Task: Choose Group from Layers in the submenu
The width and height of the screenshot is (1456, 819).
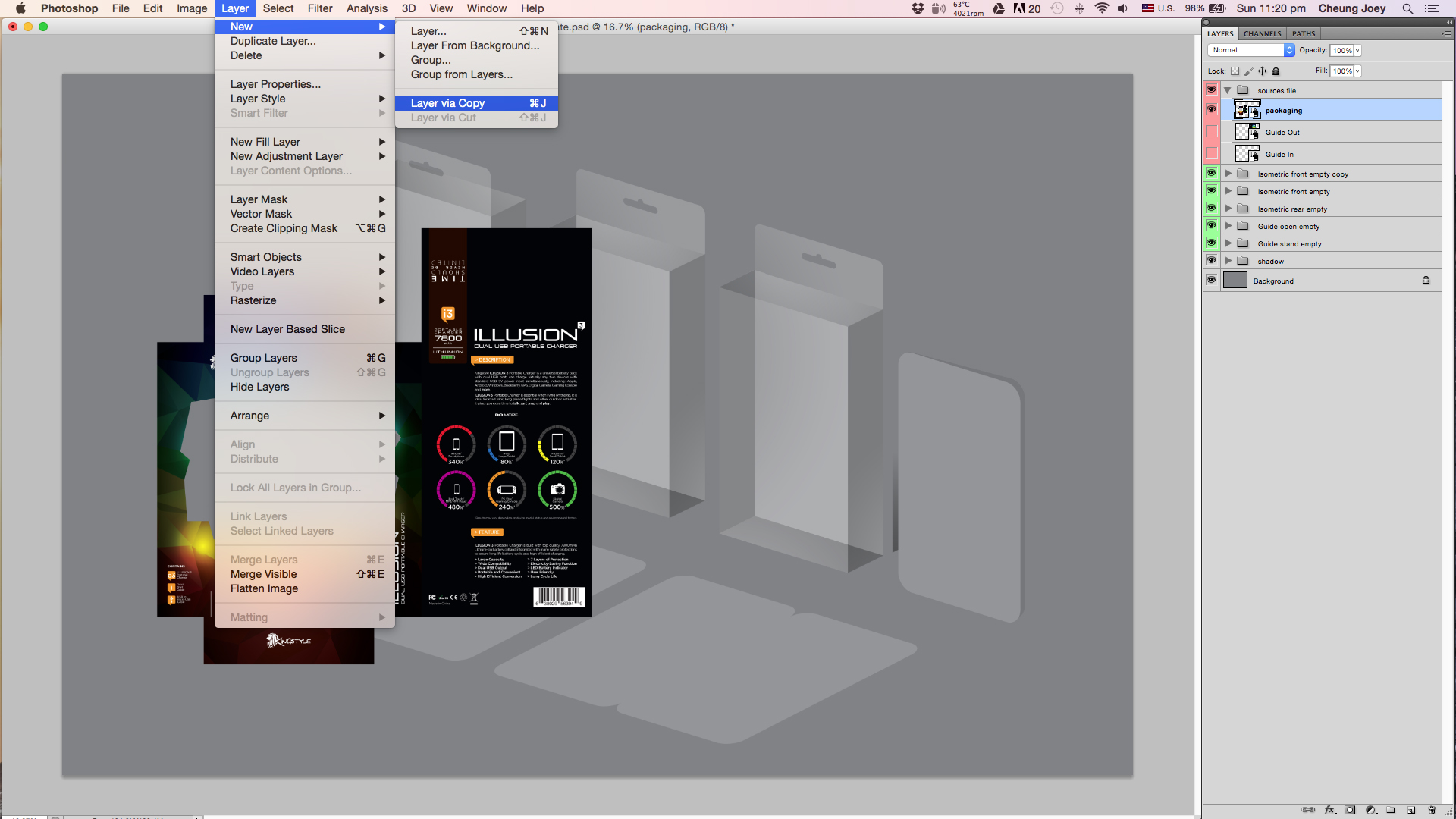Action: click(x=477, y=74)
